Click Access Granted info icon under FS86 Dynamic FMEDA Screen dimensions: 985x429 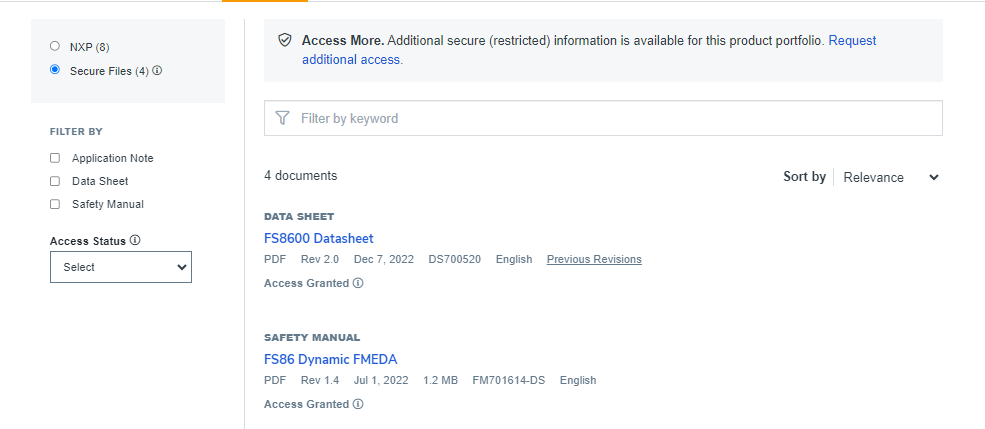pyautogui.click(x=358, y=404)
